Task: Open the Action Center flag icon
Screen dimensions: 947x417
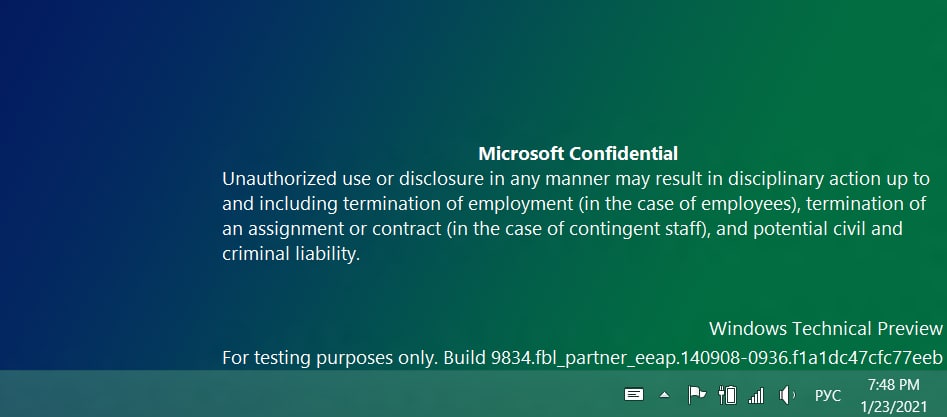Action: [x=697, y=395]
